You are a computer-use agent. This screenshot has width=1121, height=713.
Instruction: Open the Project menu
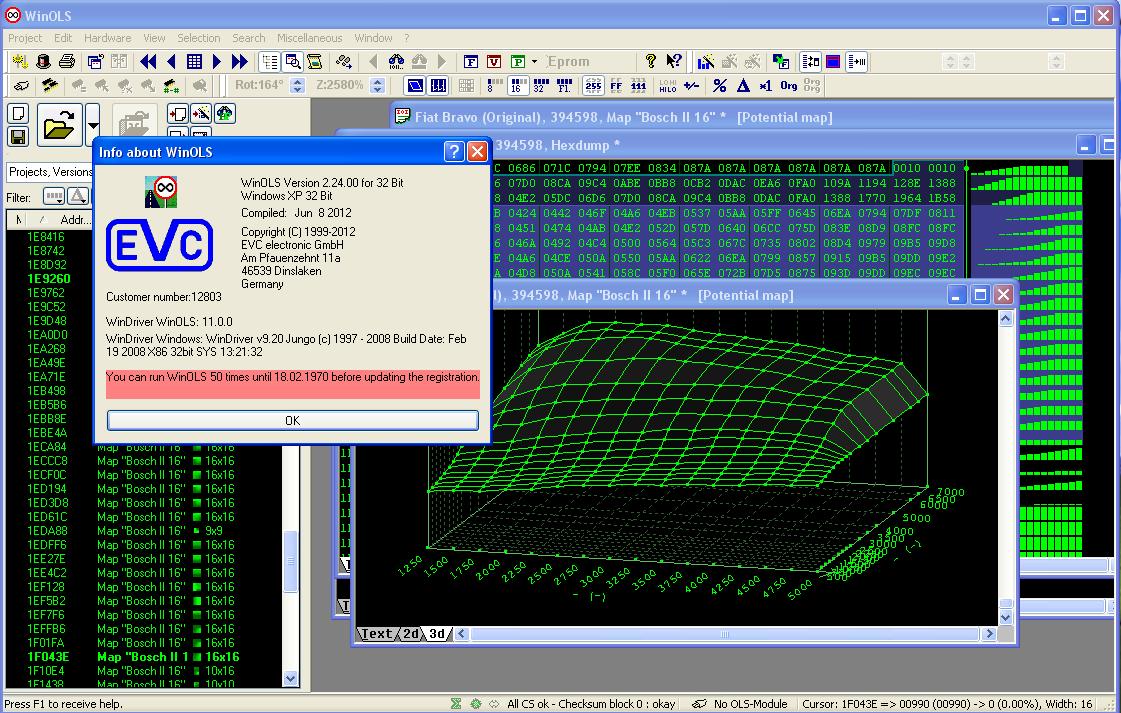[x=24, y=38]
